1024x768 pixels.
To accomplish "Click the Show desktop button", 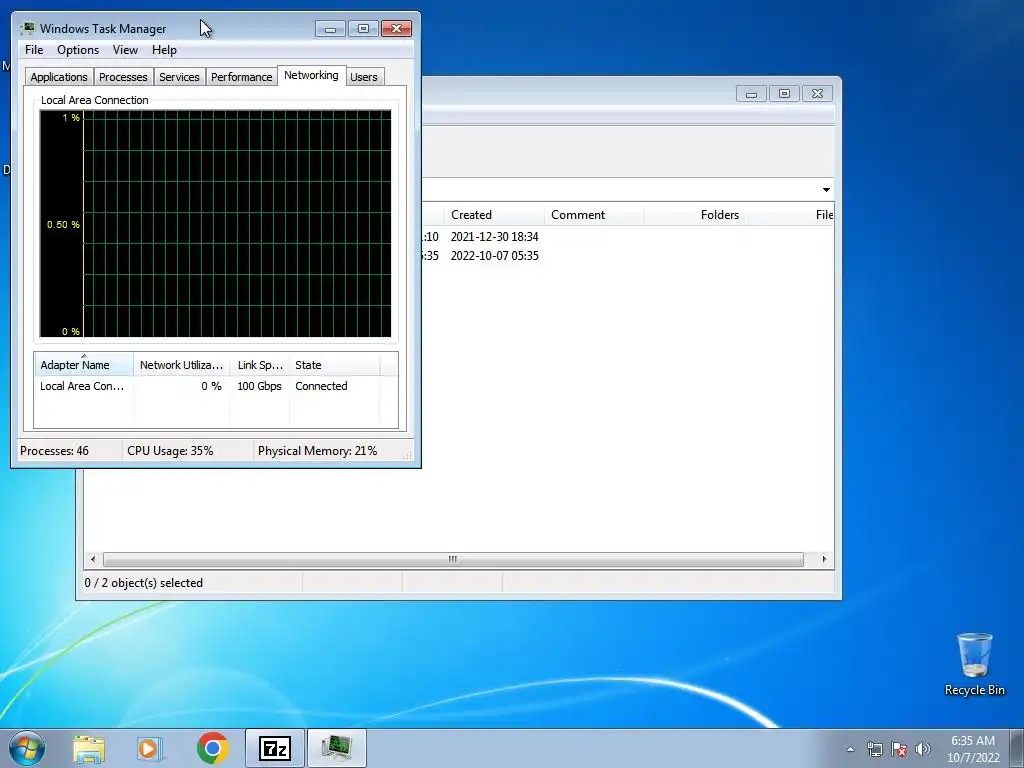I will [1017, 748].
